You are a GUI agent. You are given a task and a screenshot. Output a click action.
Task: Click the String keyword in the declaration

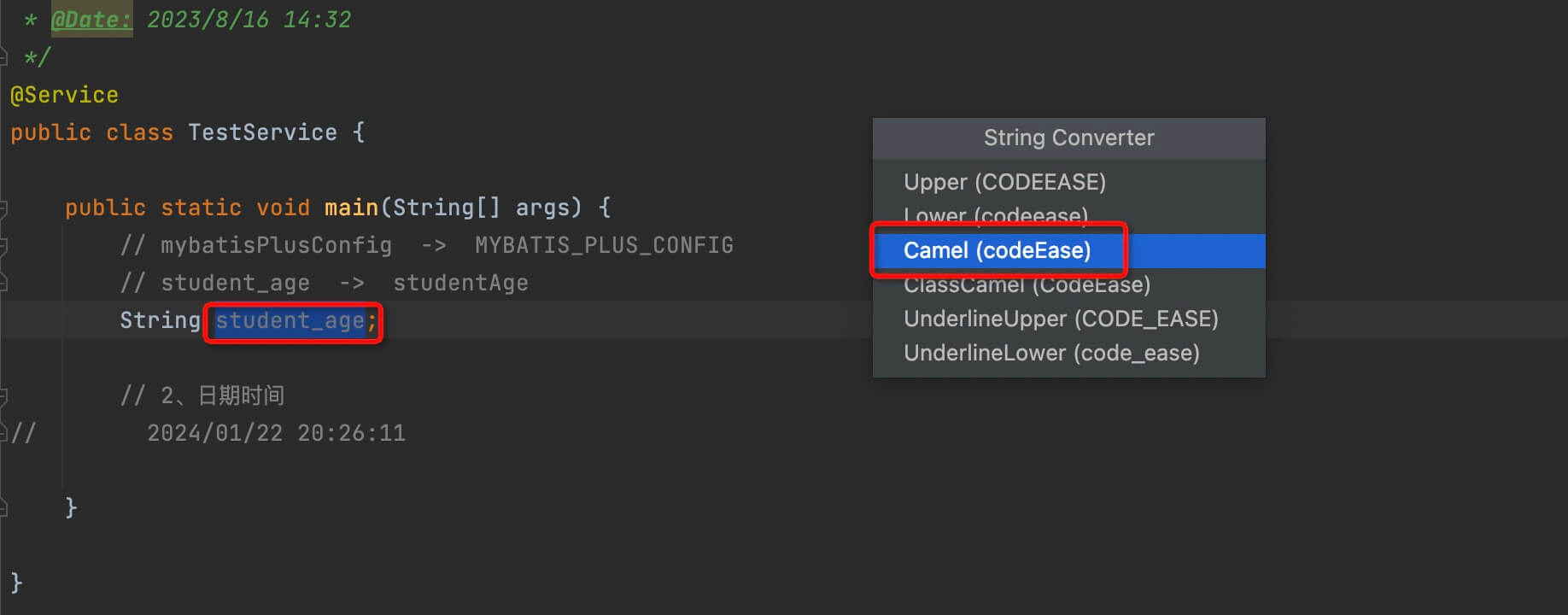(x=160, y=319)
